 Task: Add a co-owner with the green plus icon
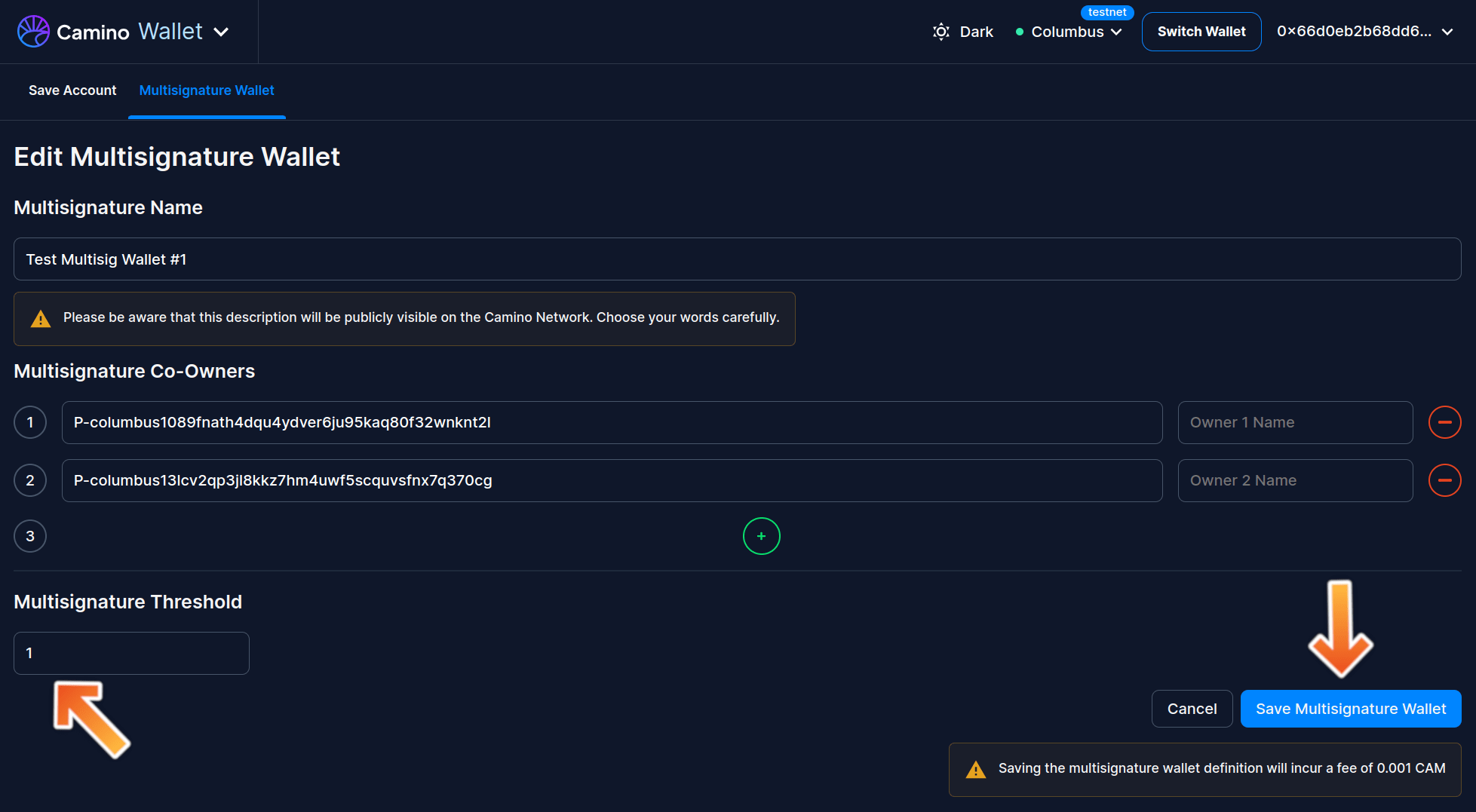click(x=761, y=536)
